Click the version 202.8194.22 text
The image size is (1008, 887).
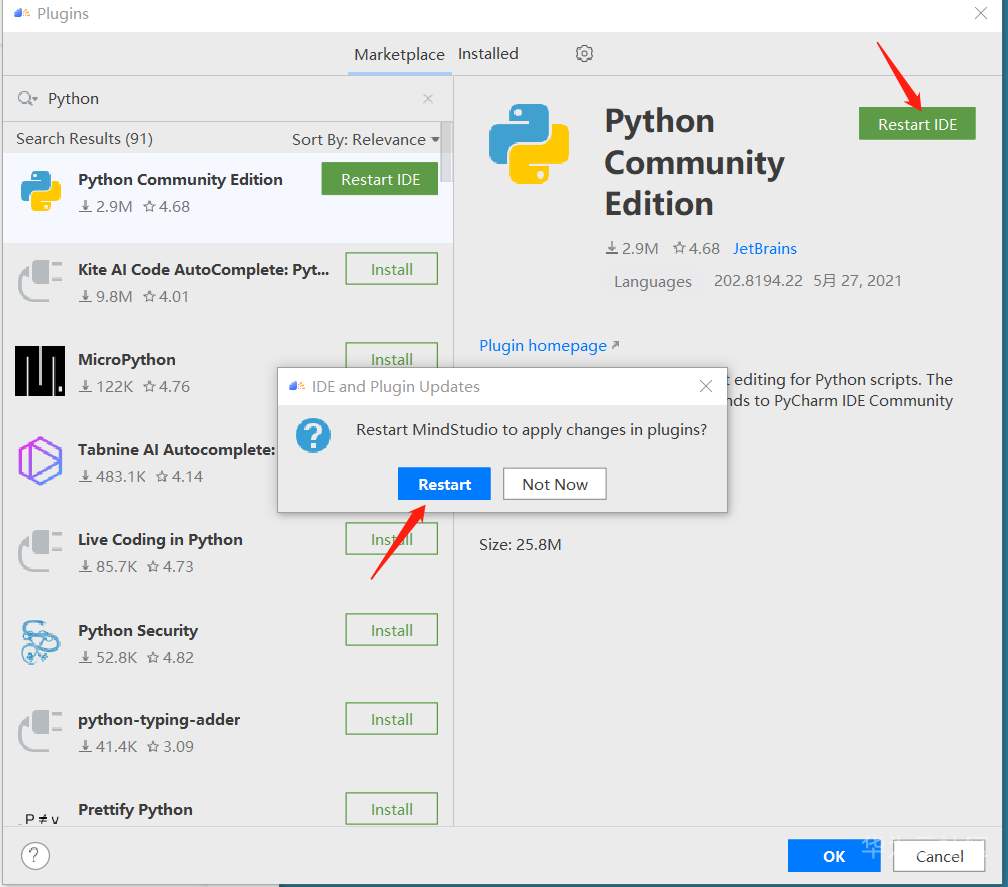[758, 281]
